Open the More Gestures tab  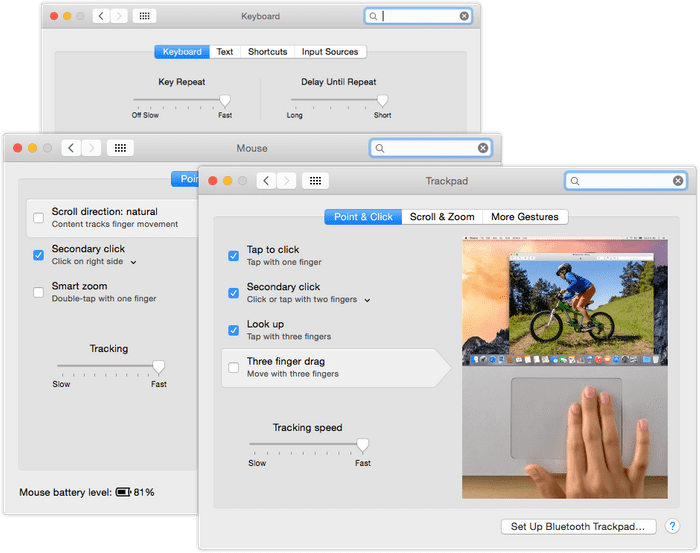tap(525, 217)
